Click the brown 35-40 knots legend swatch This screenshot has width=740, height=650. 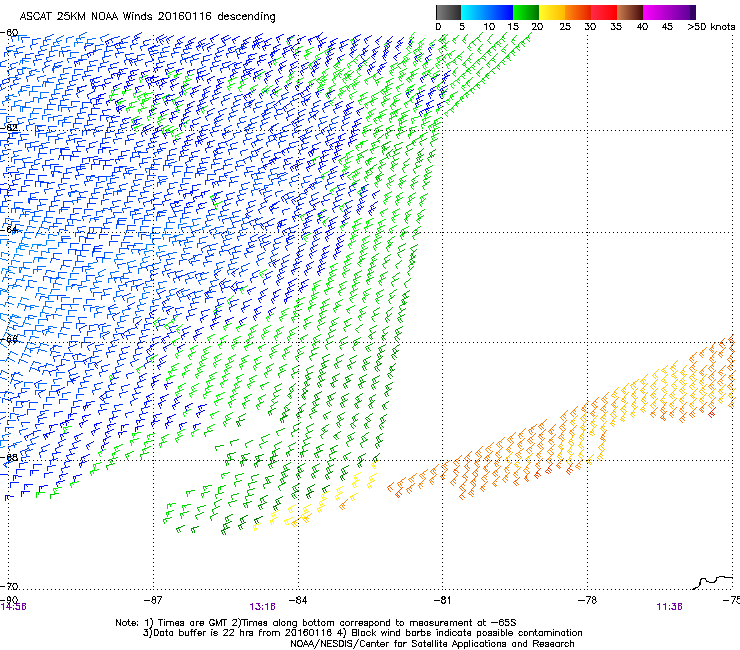point(630,12)
